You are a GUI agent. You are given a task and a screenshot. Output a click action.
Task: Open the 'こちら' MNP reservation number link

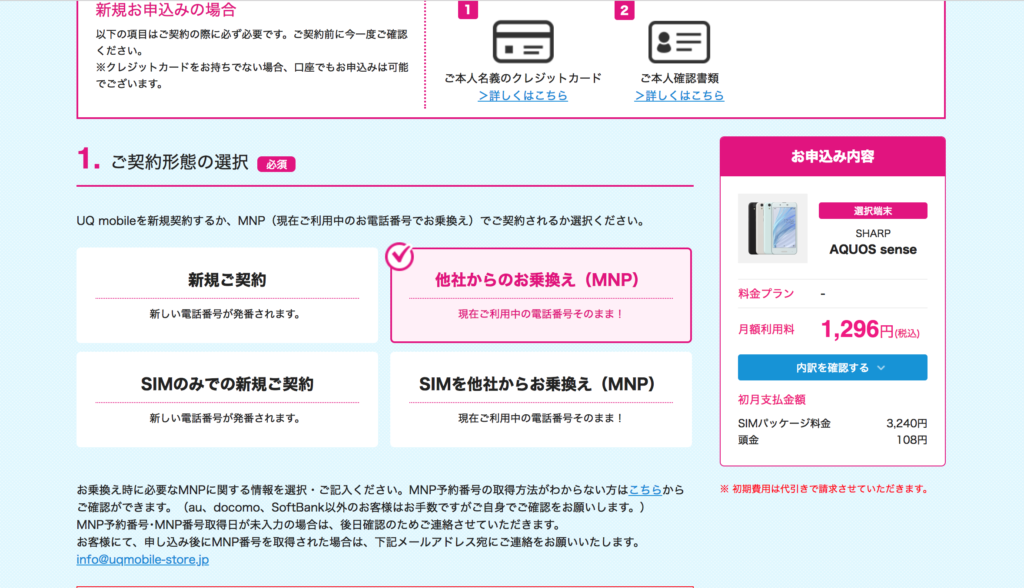[645, 489]
